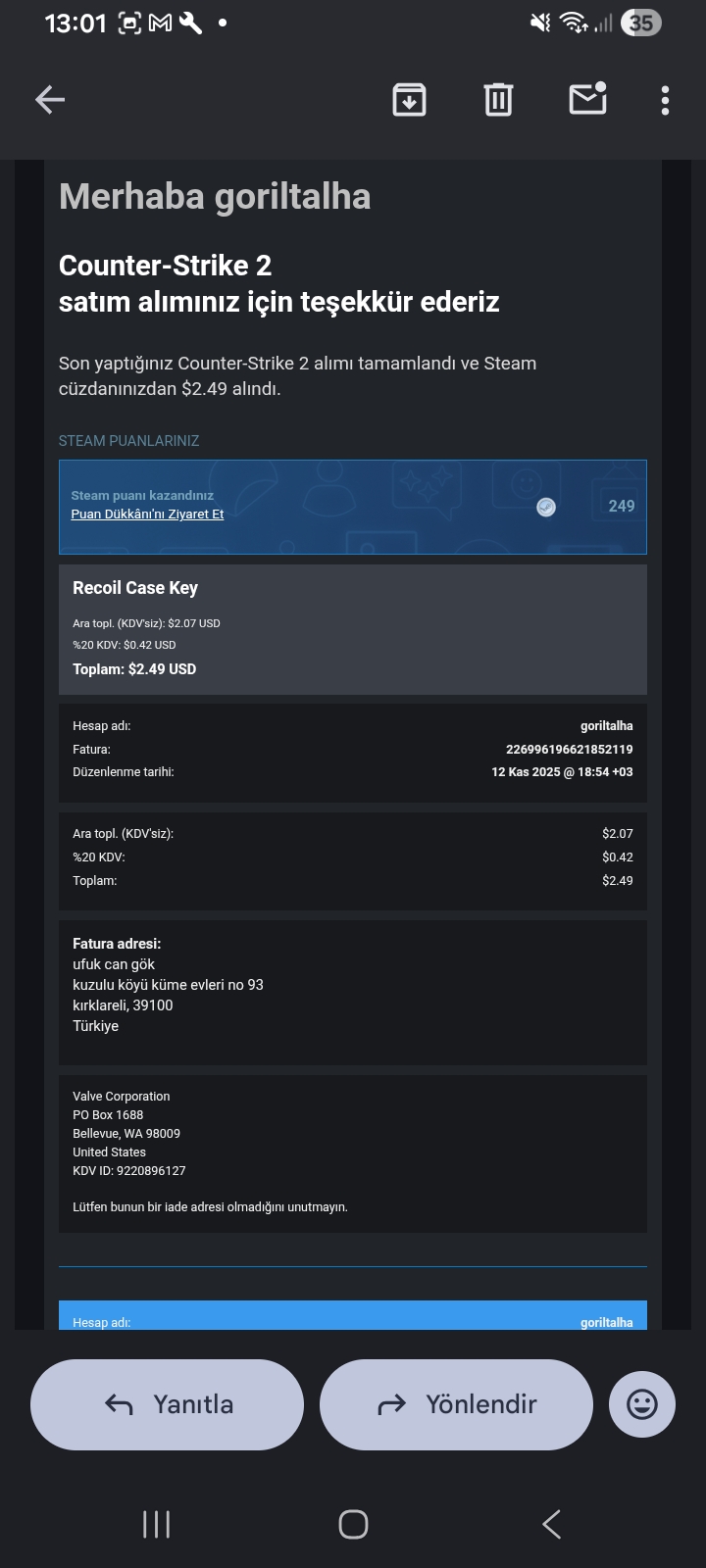Open the emoji reaction button
Viewport: 706px width, 1568px height.
(x=642, y=1404)
